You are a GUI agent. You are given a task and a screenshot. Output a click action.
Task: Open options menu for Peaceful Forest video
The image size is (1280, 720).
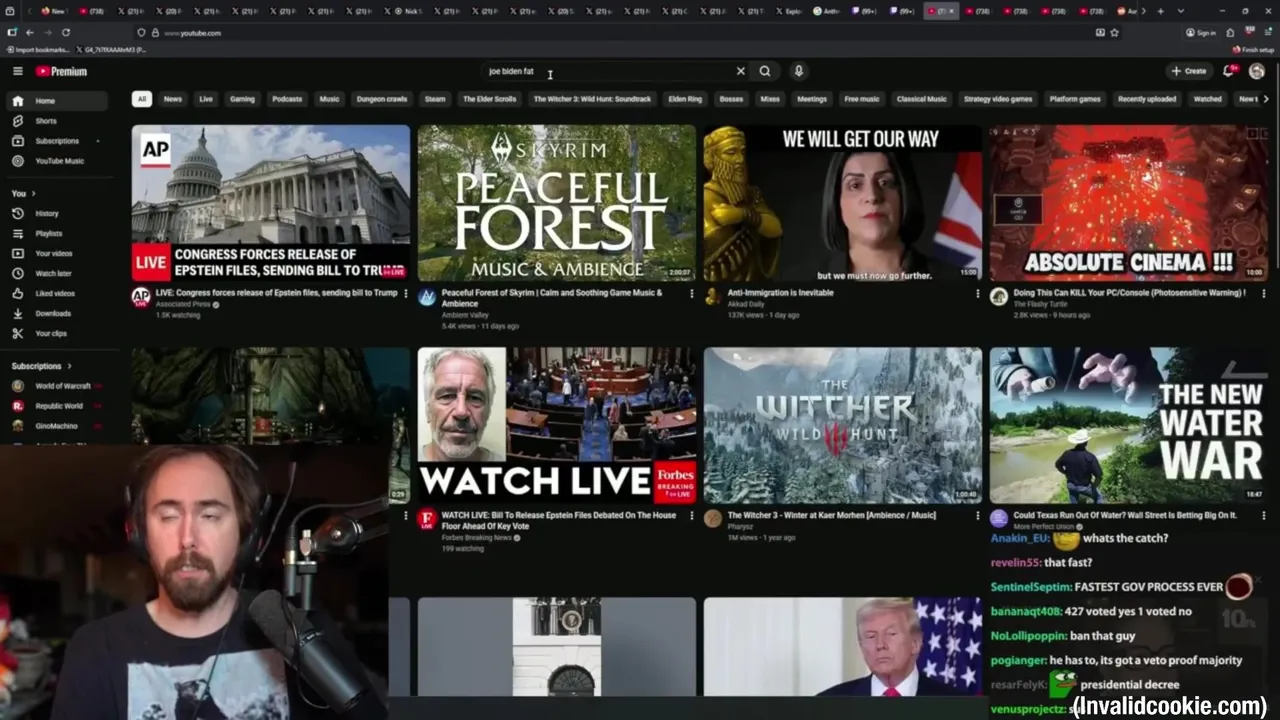[691, 293]
